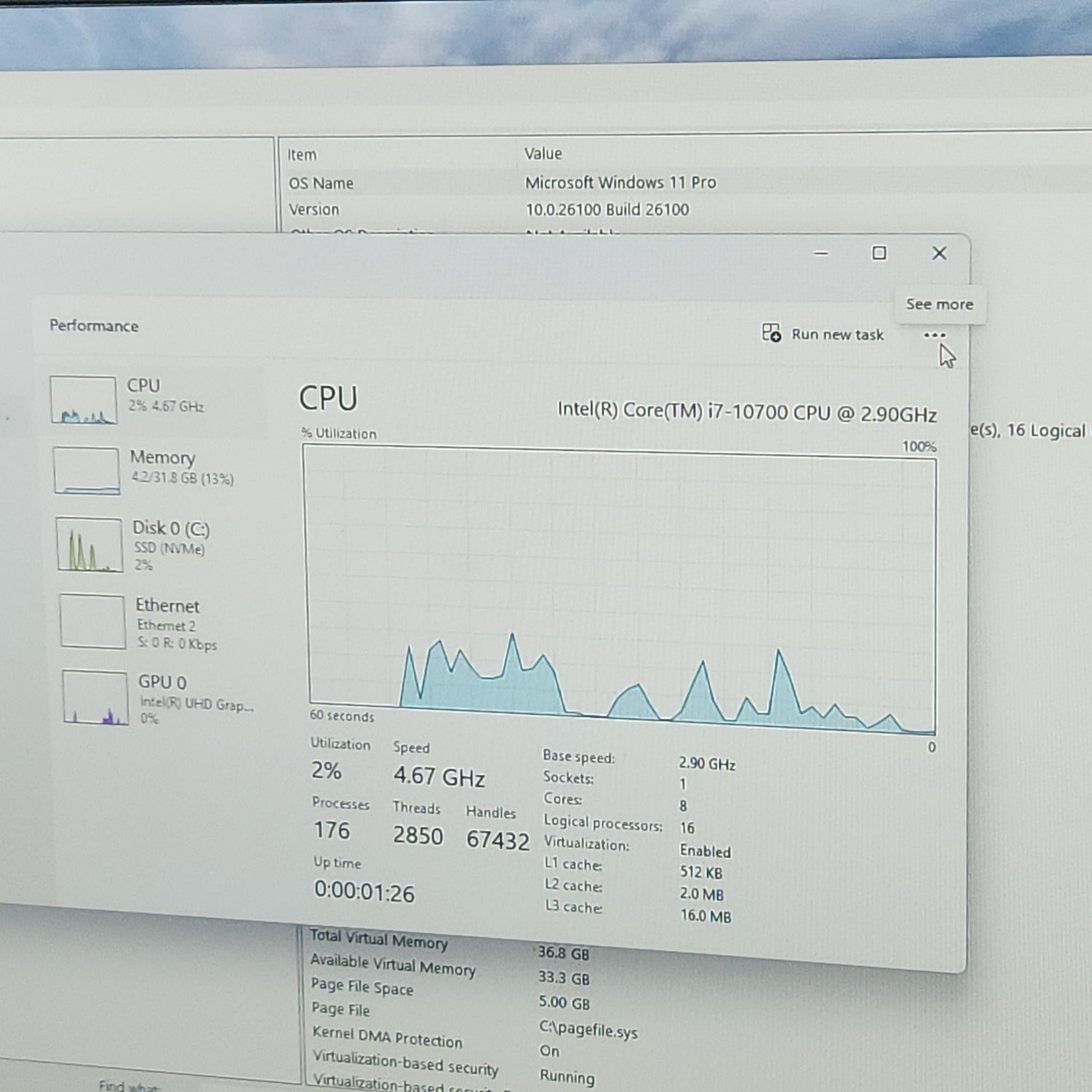Click the main CPU utilization graph
The height and width of the screenshot is (1092, 1092).
(621, 590)
